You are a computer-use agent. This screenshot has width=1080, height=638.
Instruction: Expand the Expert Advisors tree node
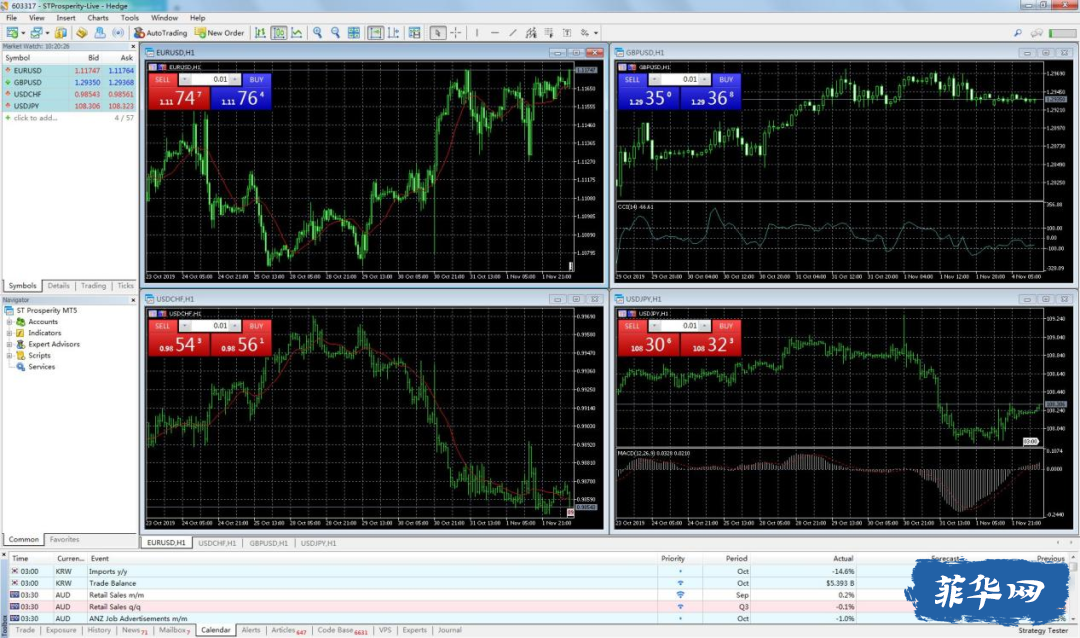(x=9, y=344)
